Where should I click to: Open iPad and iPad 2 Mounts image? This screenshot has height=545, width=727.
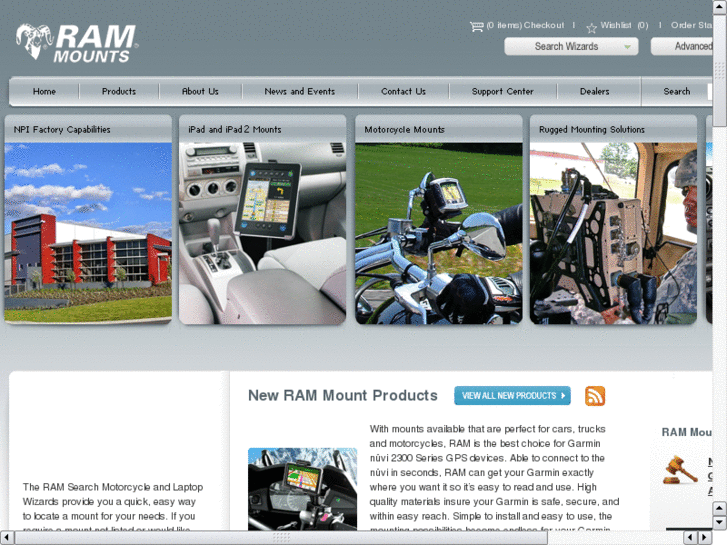tap(262, 233)
